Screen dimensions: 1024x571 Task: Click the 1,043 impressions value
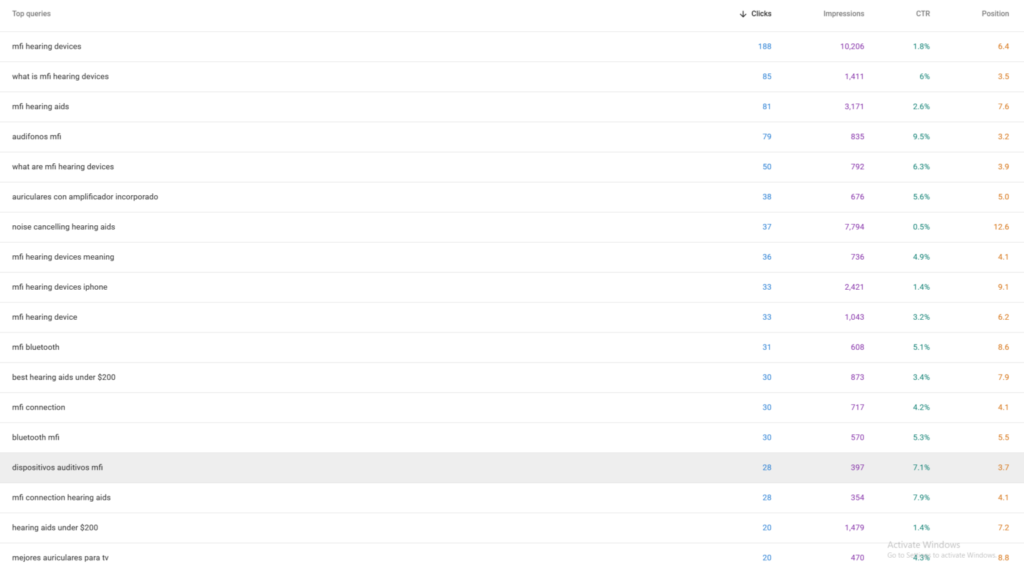(854, 317)
